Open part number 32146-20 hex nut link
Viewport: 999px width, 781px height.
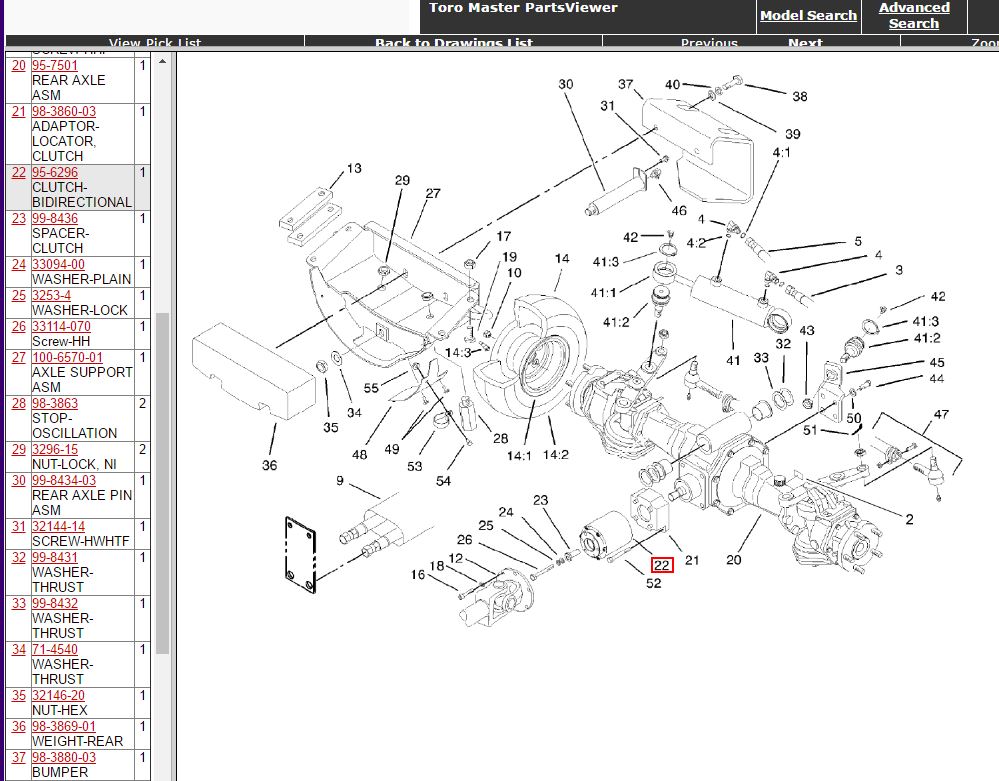tap(58, 696)
